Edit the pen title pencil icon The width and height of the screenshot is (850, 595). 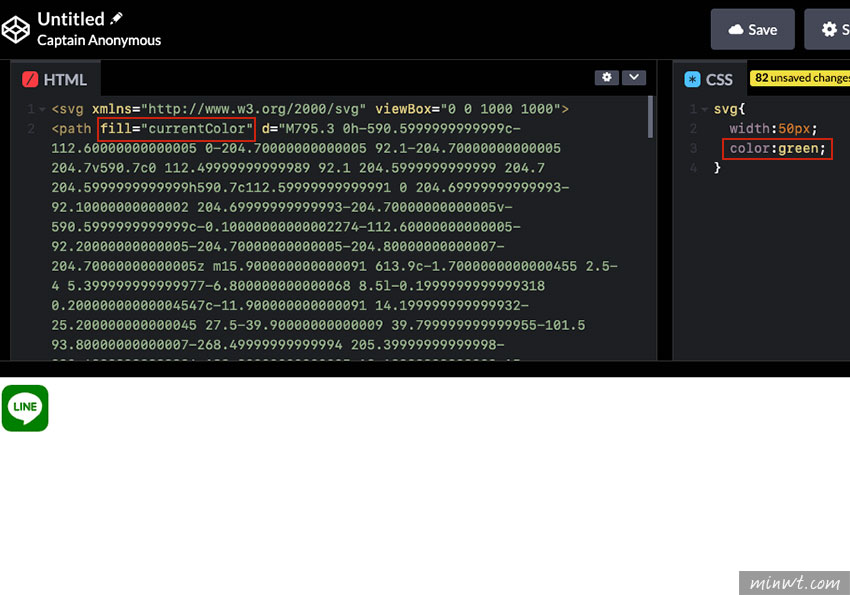tap(116, 19)
